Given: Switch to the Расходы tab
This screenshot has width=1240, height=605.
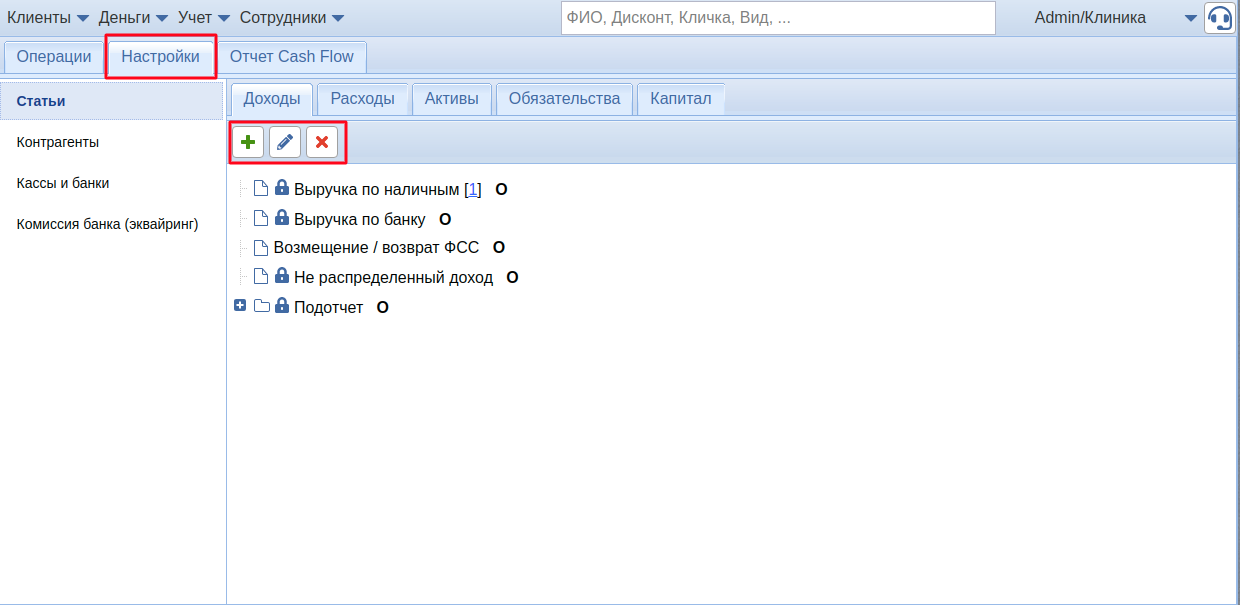Looking at the screenshot, I should point(362,99).
